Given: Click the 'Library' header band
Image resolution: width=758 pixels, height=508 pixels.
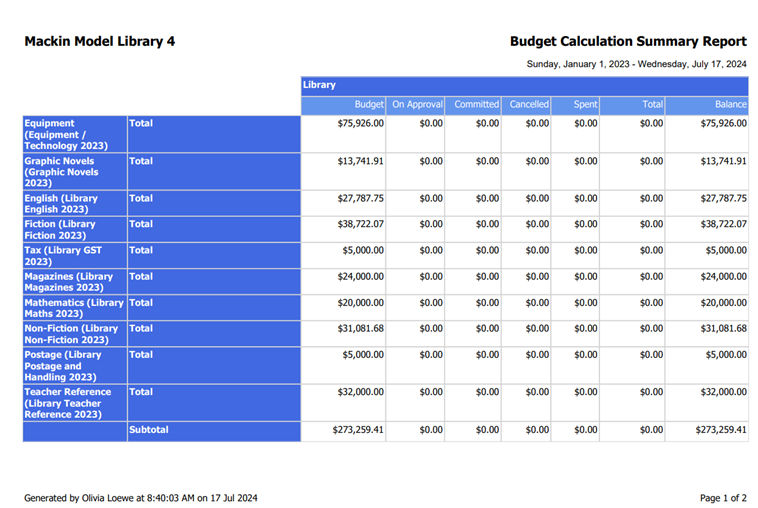Looking at the screenshot, I should pos(525,86).
